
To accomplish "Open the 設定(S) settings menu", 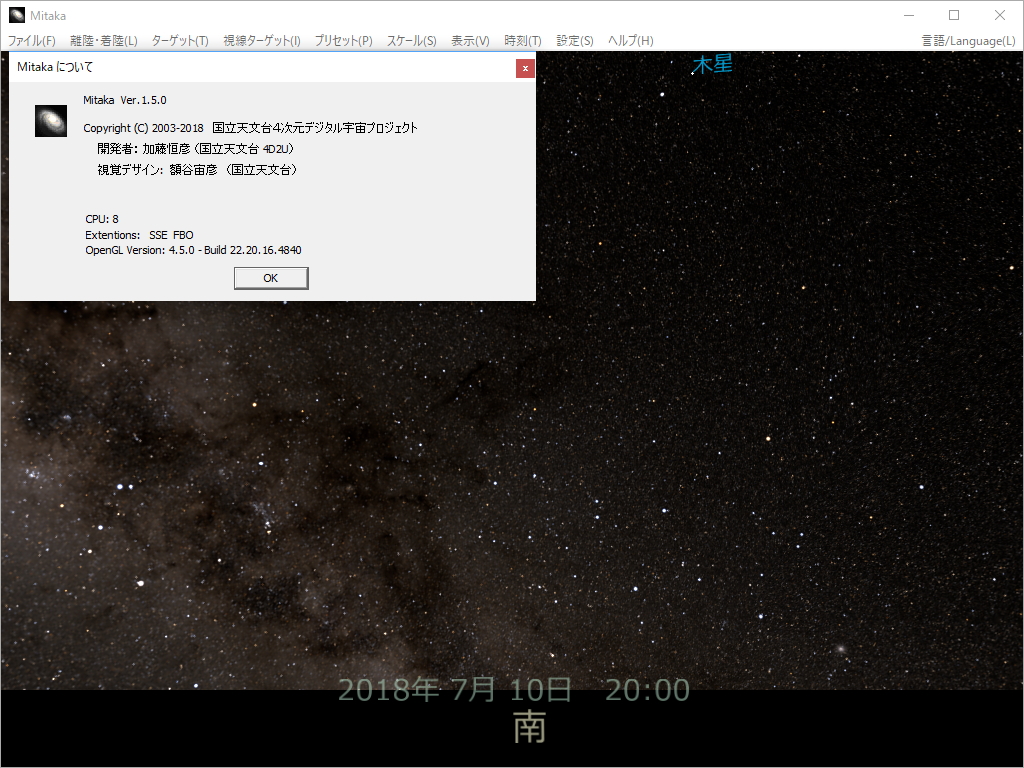I will pyautogui.click(x=573, y=41).
